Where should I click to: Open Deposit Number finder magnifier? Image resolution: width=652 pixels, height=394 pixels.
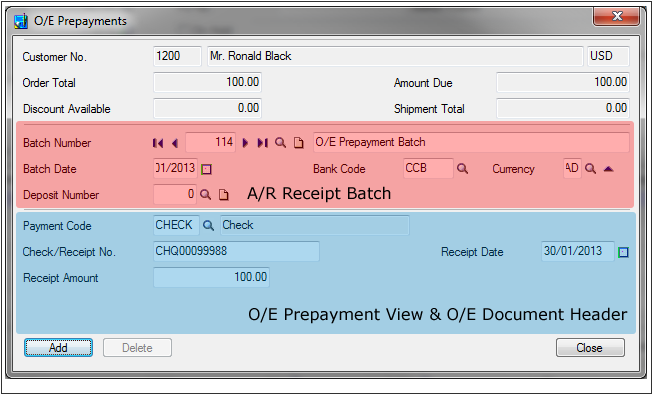tap(205, 195)
